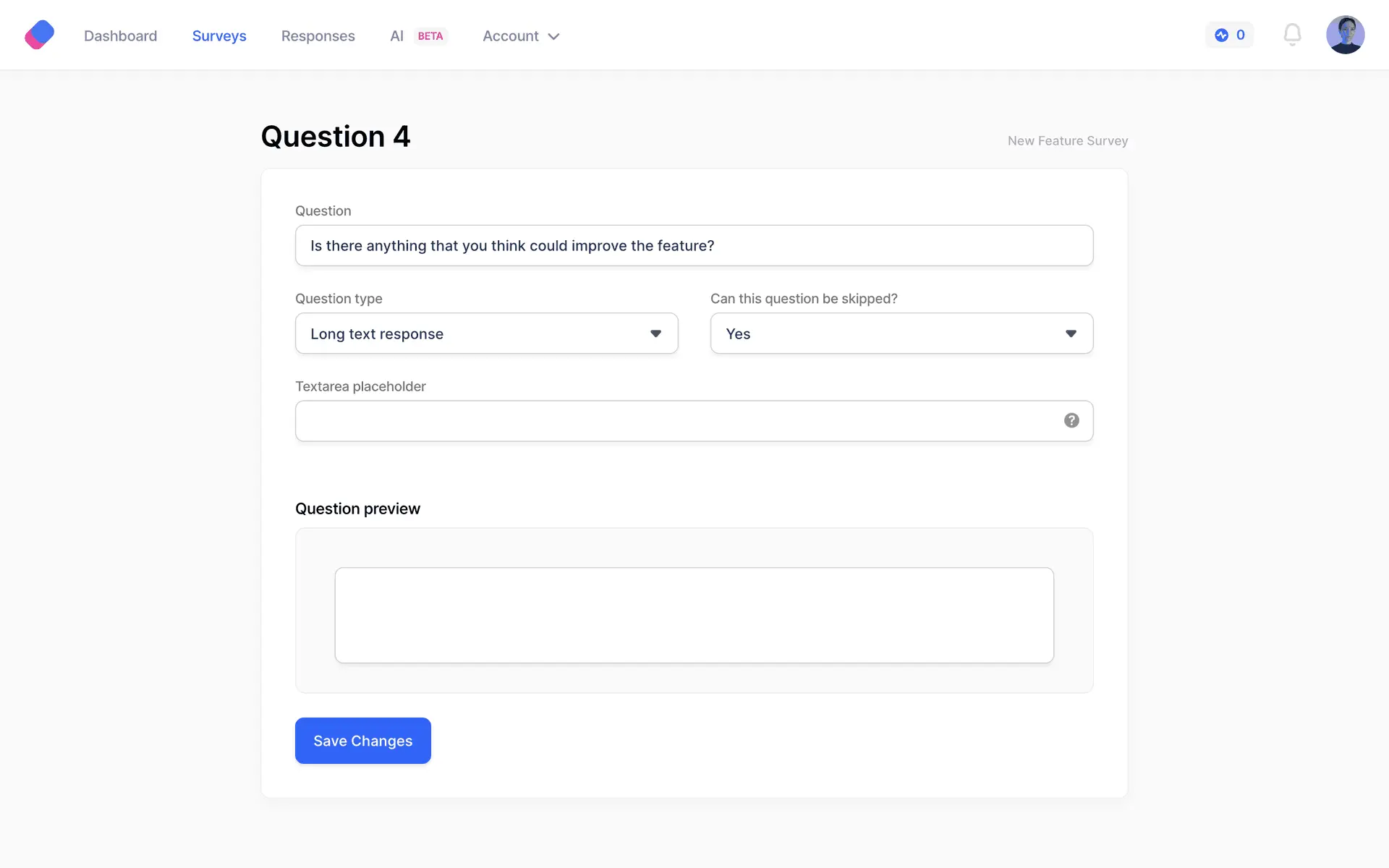Open the notifications bell
The width and height of the screenshot is (1389, 868).
[x=1292, y=35]
